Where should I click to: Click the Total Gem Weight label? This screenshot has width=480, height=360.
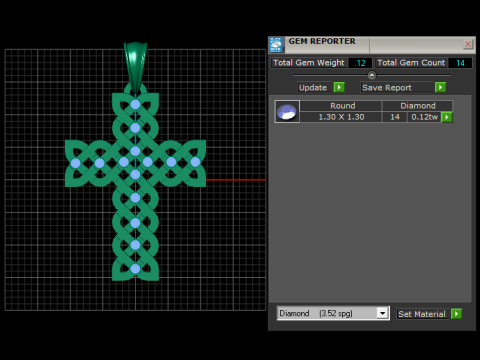[x=309, y=63]
